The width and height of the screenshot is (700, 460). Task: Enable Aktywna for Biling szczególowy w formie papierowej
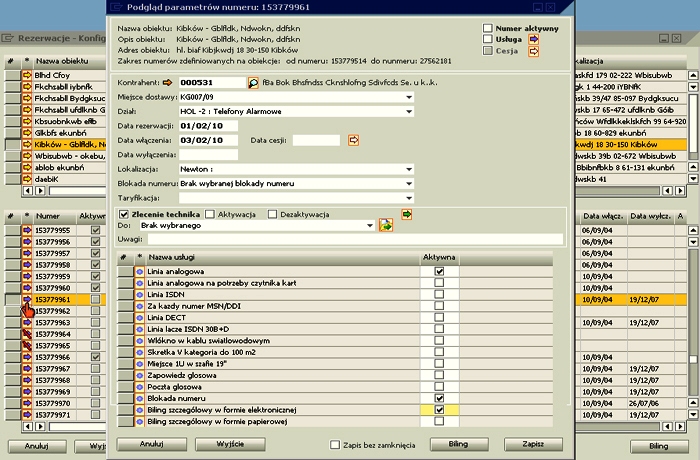coord(439,421)
